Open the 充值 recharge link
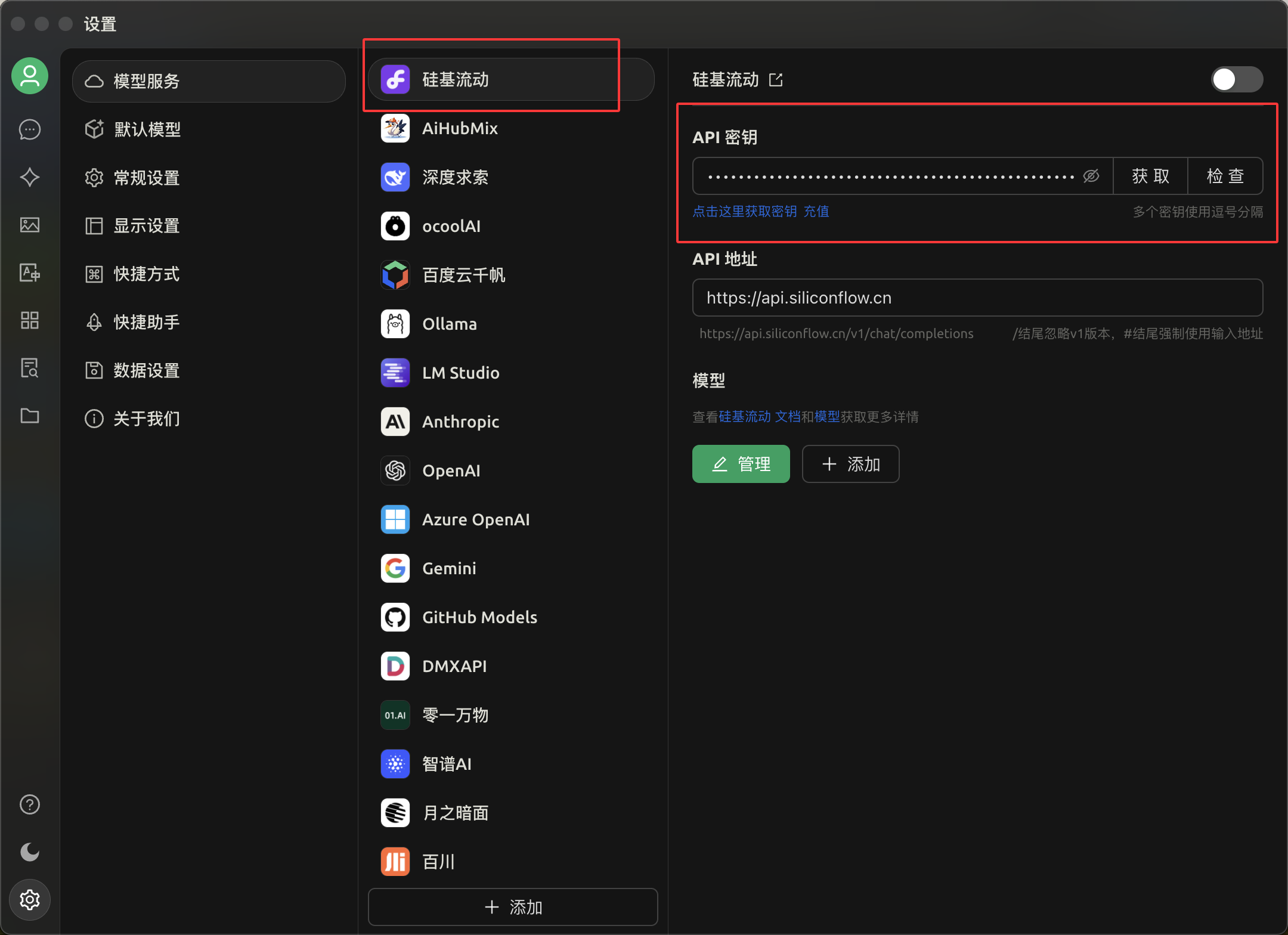This screenshot has height=935, width=1288. (x=816, y=211)
